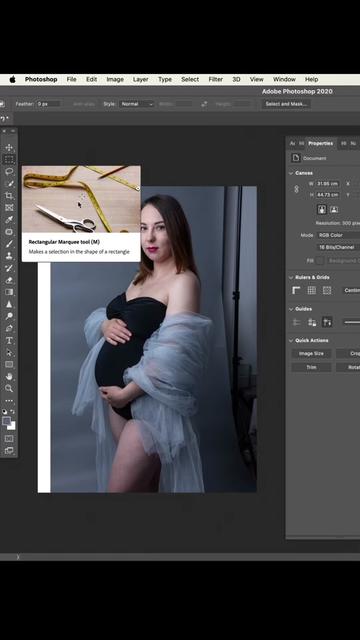Collapse the Quick Actions section
360x640 pixels.
[291, 340]
